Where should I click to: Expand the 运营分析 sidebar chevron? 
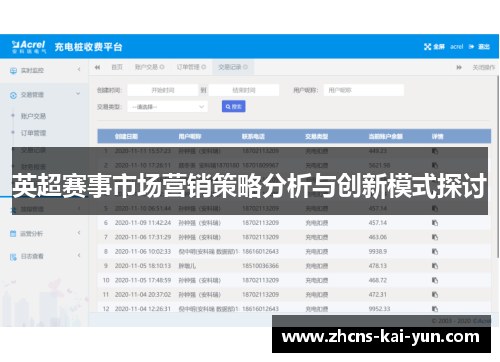point(79,233)
